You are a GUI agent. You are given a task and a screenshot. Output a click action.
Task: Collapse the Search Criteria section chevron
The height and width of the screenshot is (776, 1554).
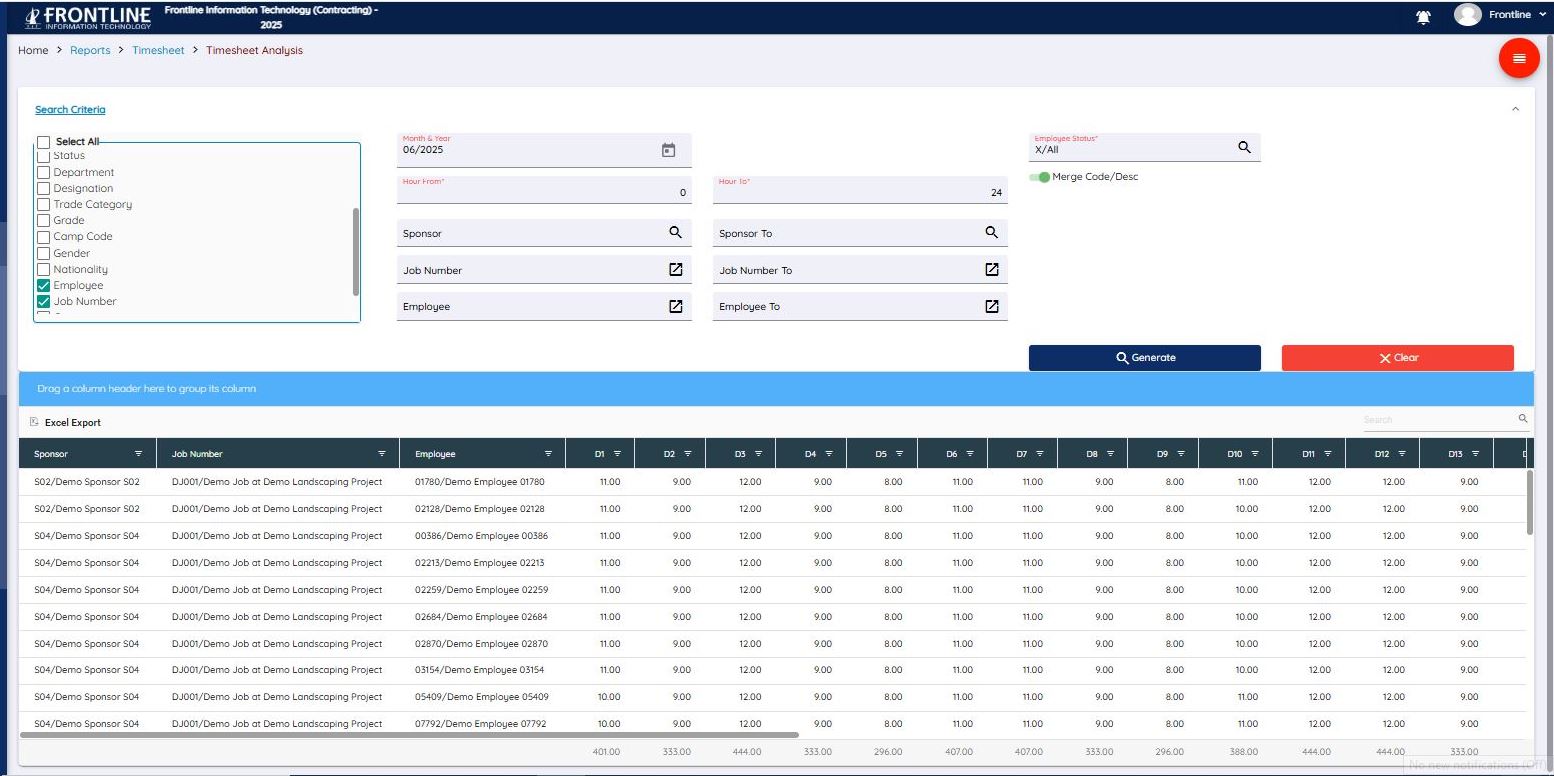pyautogui.click(x=1516, y=109)
